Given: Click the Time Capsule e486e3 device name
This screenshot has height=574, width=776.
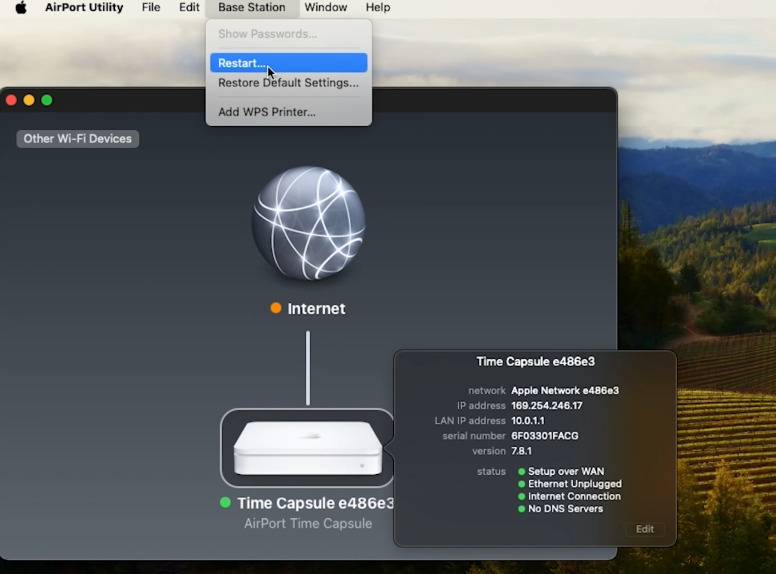Looking at the screenshot, I should [x=316, y=503].
